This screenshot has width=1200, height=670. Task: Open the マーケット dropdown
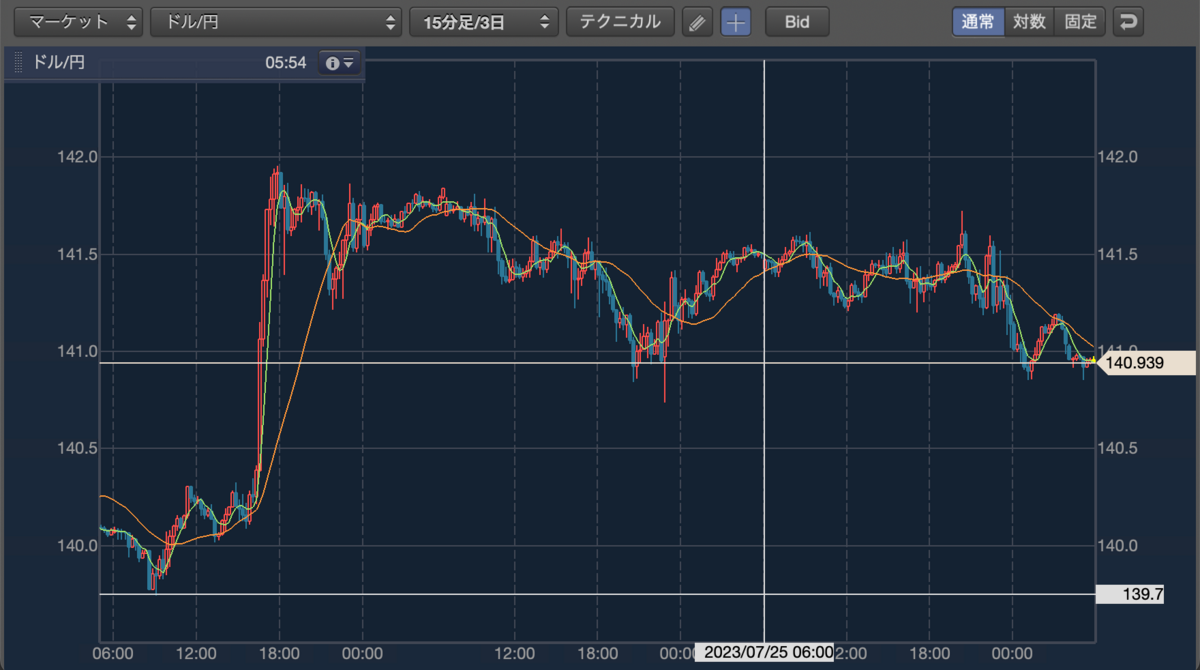(77, 22)
